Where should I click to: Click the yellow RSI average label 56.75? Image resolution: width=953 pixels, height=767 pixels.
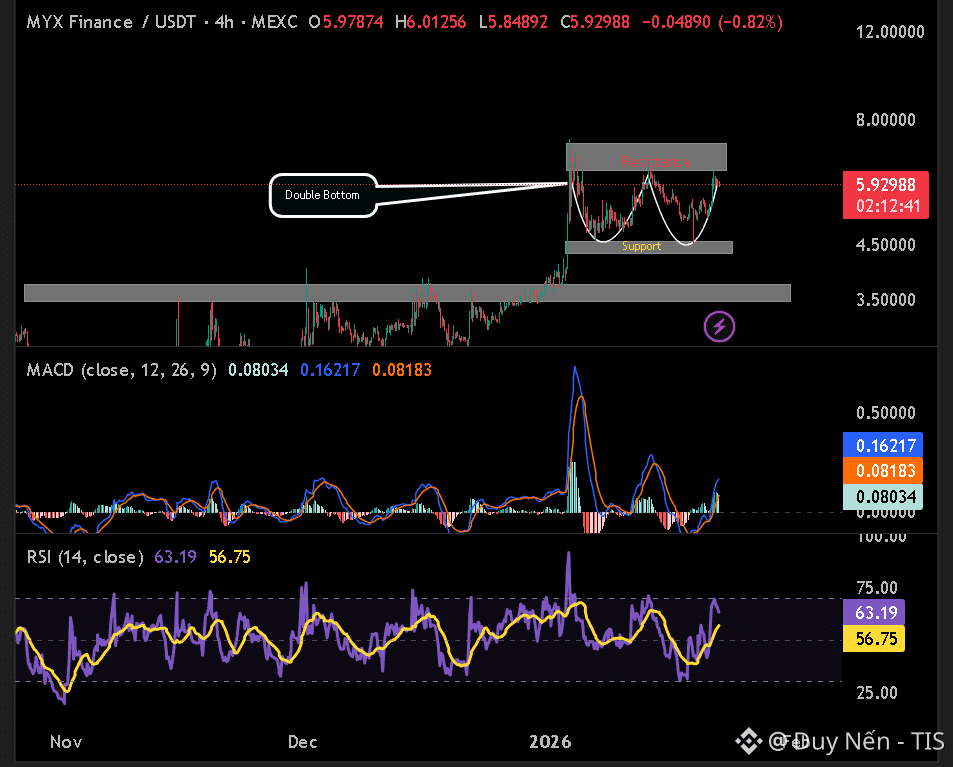tap(874, 638)
